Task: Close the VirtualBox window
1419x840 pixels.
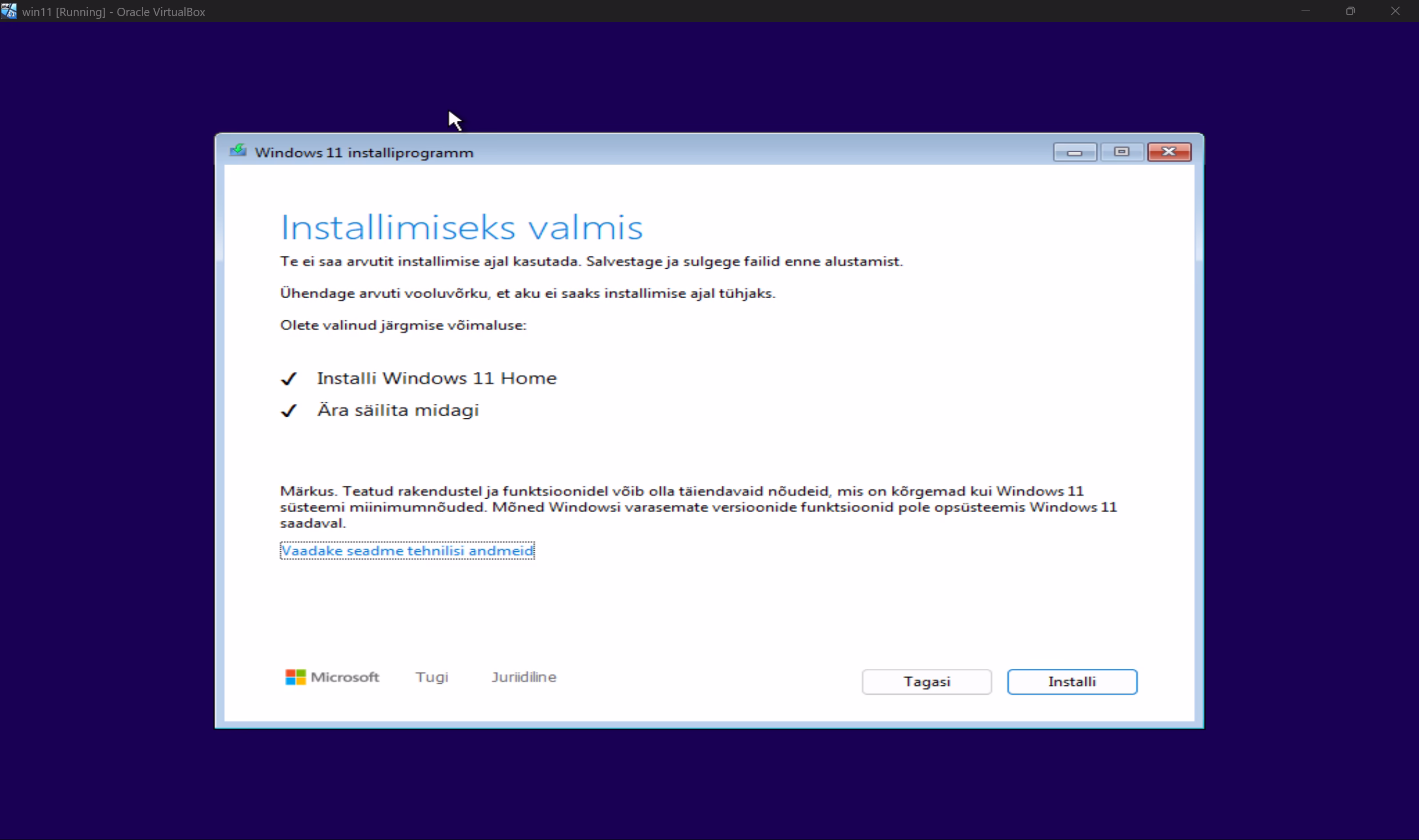Action: pyautogui.click(x=1395, y=11)
